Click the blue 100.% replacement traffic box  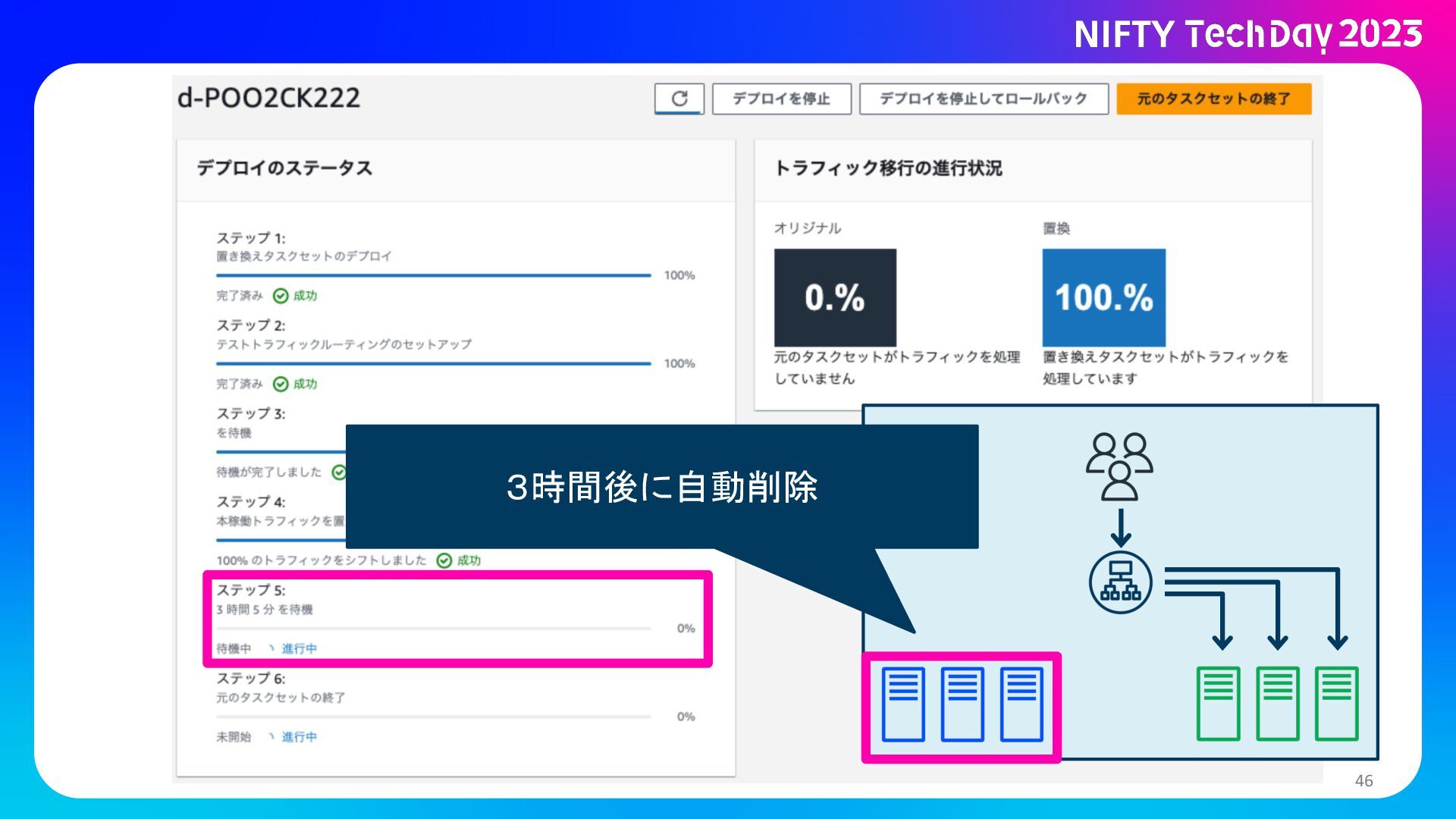[x=1103, y=297]
